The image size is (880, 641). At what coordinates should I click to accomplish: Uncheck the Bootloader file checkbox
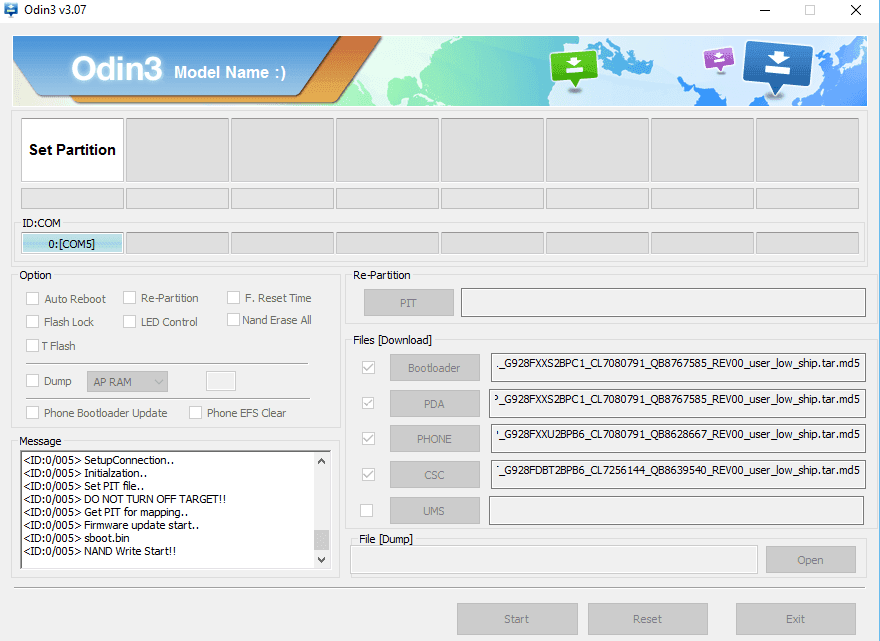pos(368,368)
